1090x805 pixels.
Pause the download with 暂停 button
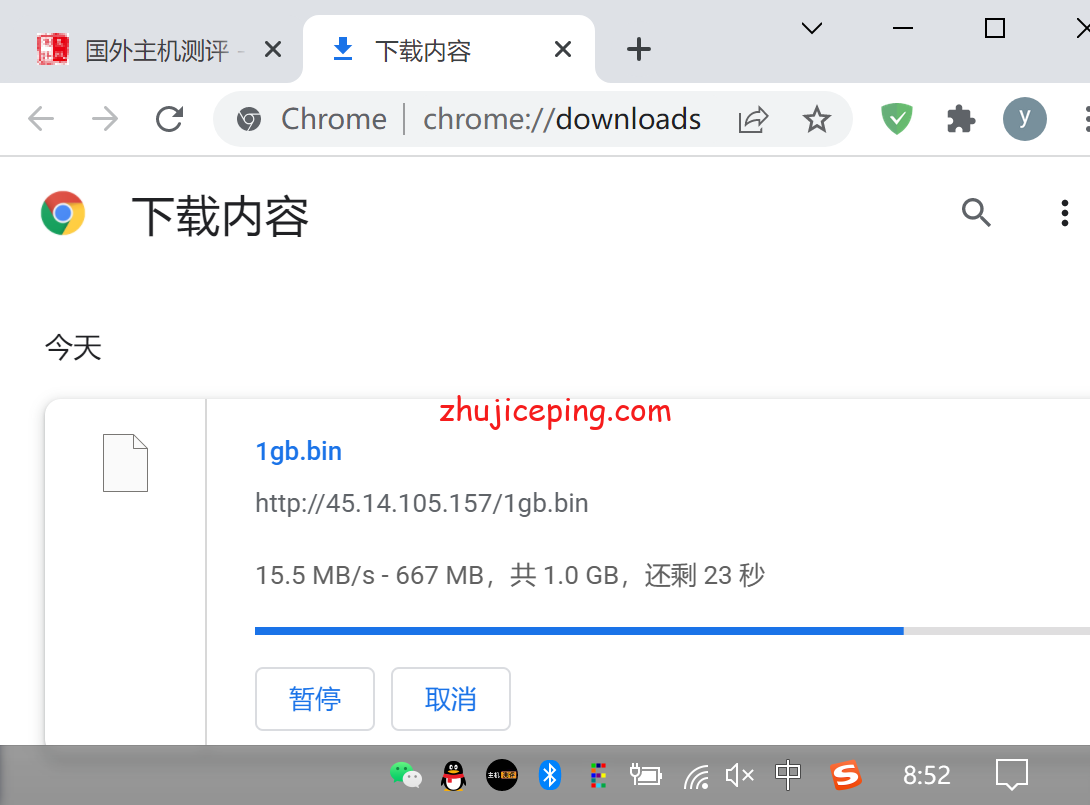[x=315, y=699]
